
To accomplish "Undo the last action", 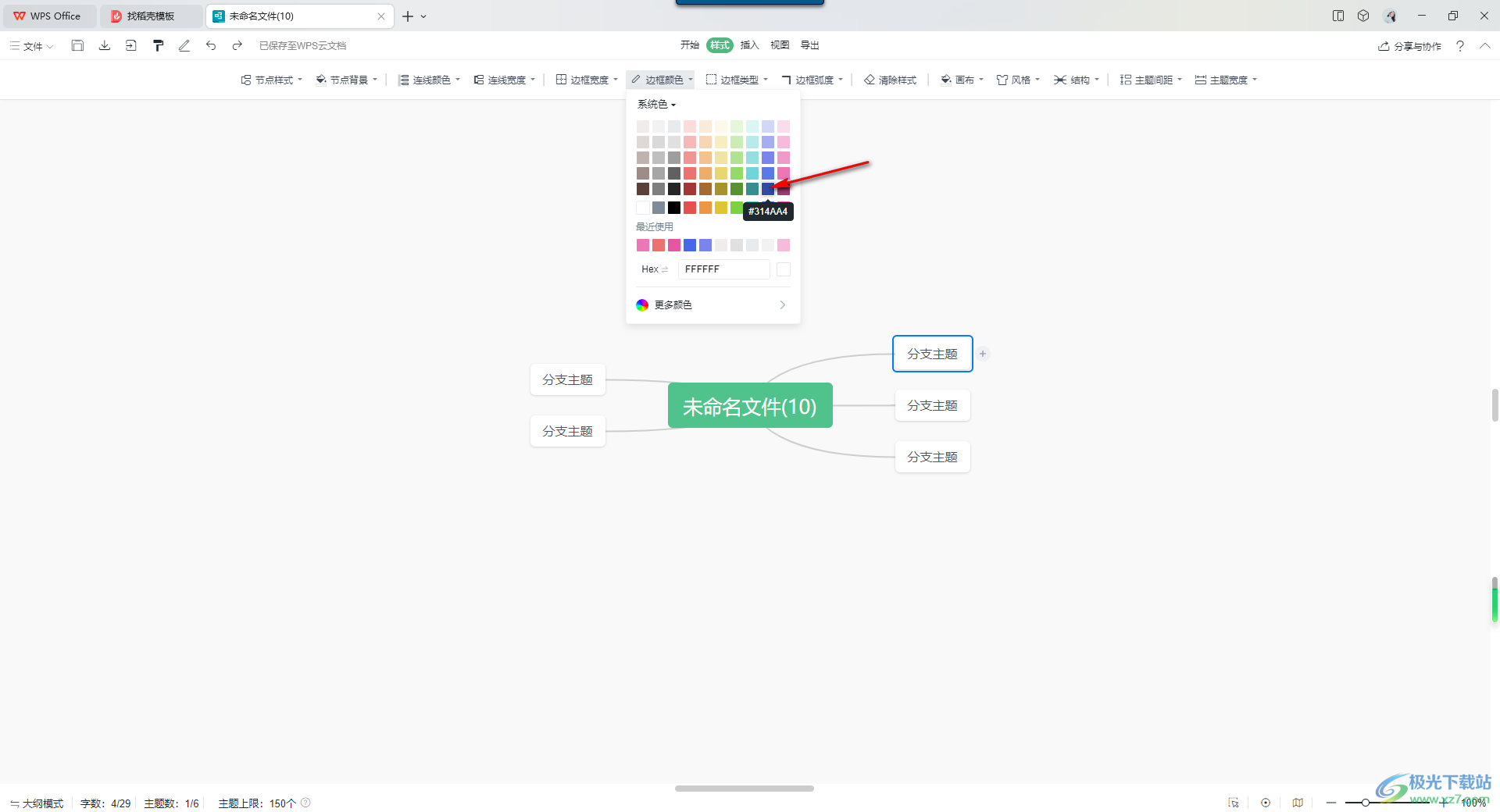I will pos(211,45).
